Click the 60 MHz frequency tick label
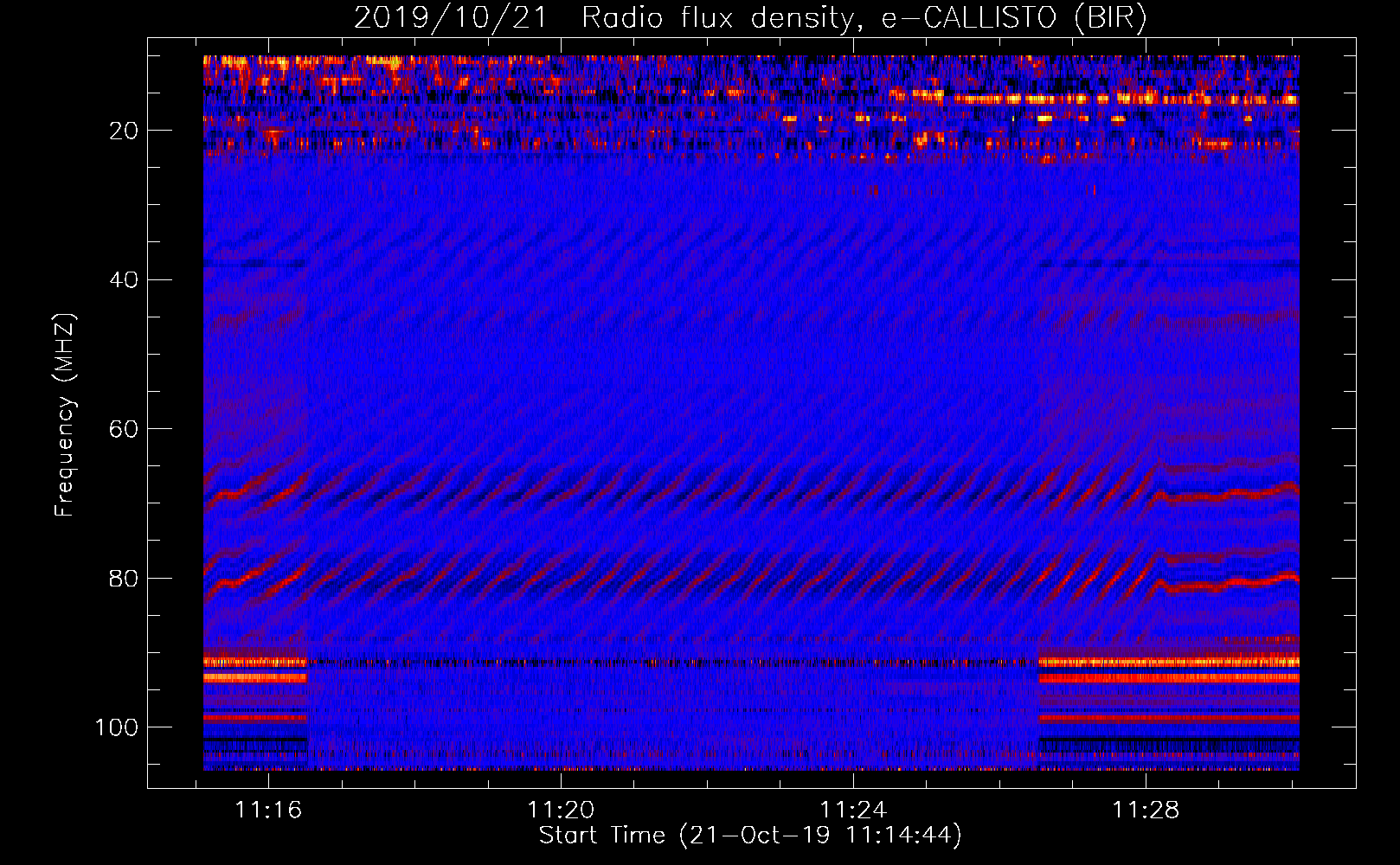Image resolution: width=1400 pixels, height=865 pixels. (124, 429)
